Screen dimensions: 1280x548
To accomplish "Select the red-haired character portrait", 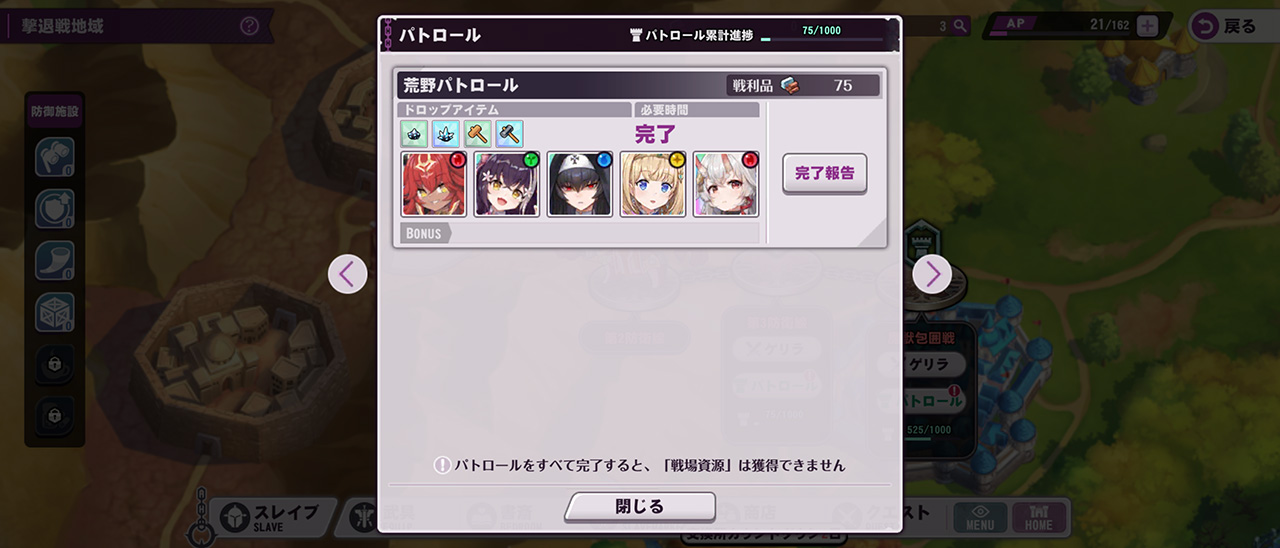I will [x=434, y=184].
